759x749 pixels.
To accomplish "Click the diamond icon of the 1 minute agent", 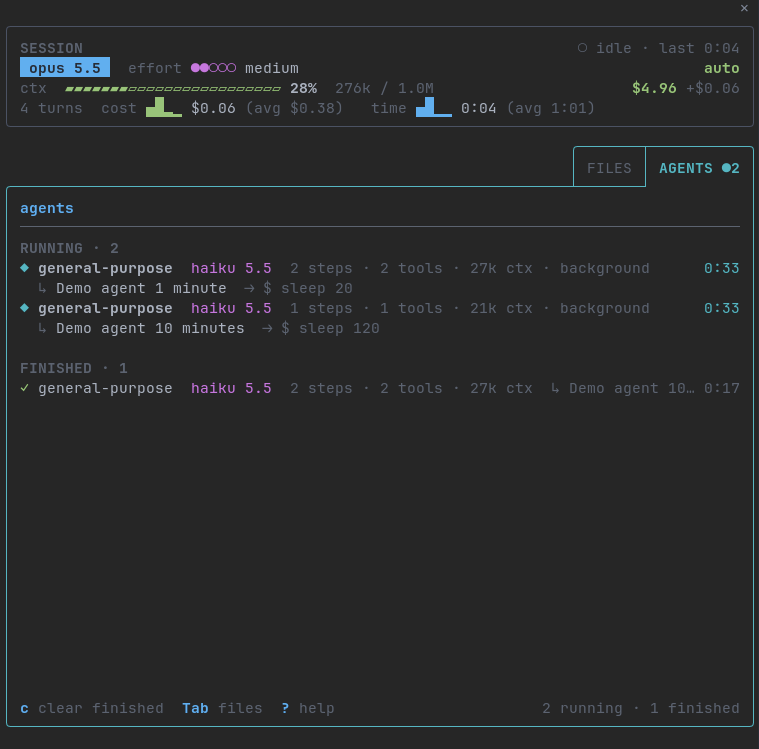I will 25,268.
